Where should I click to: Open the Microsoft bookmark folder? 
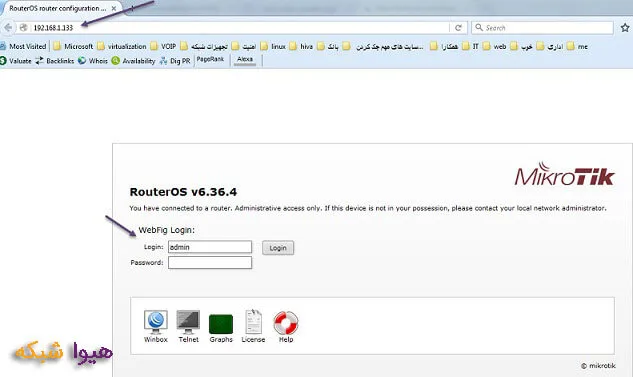[x=73, y=46]
